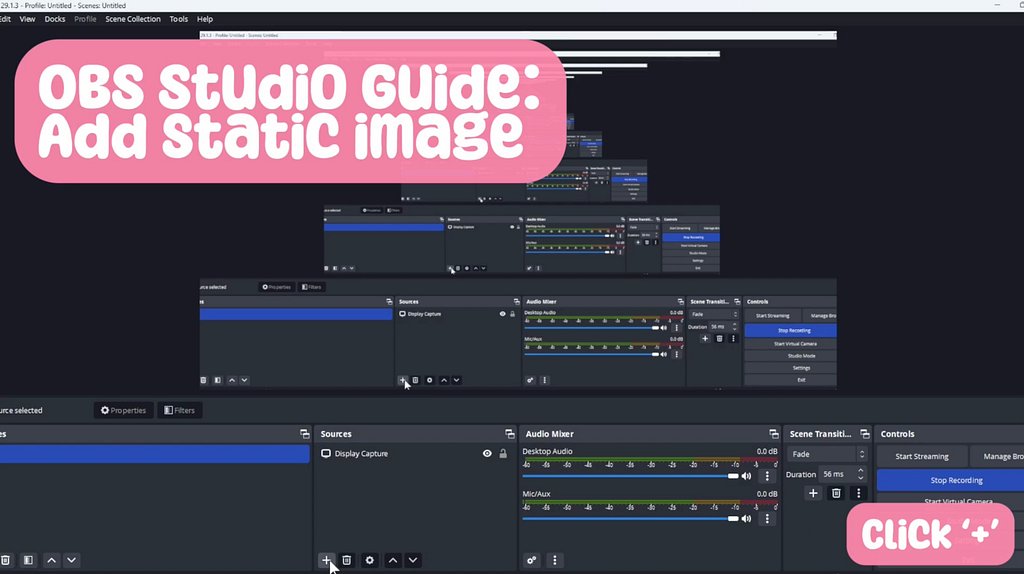Viewport: 1024px width, 574px height.
Task: Open Mic/Aux three-dot options menu
Action: pos(767,518)
